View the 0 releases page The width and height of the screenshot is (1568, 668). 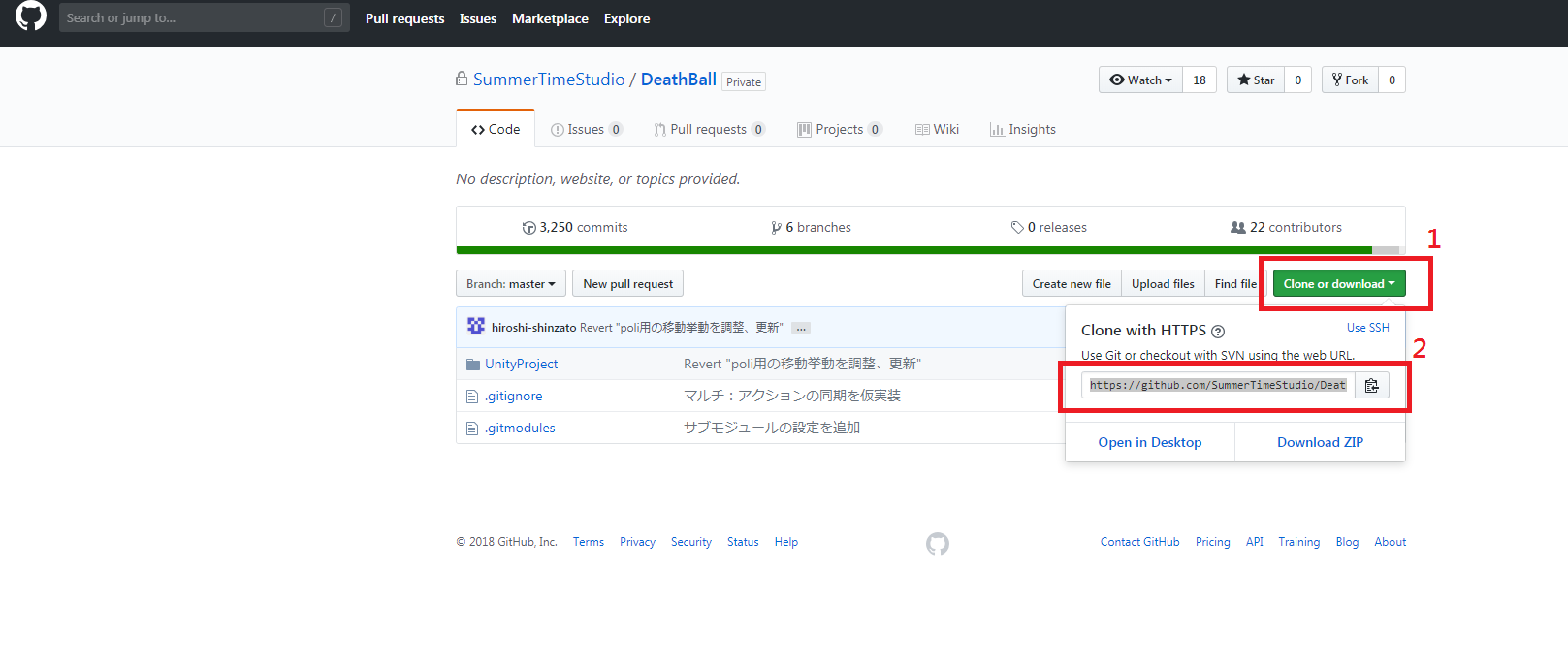(1048, 227)
